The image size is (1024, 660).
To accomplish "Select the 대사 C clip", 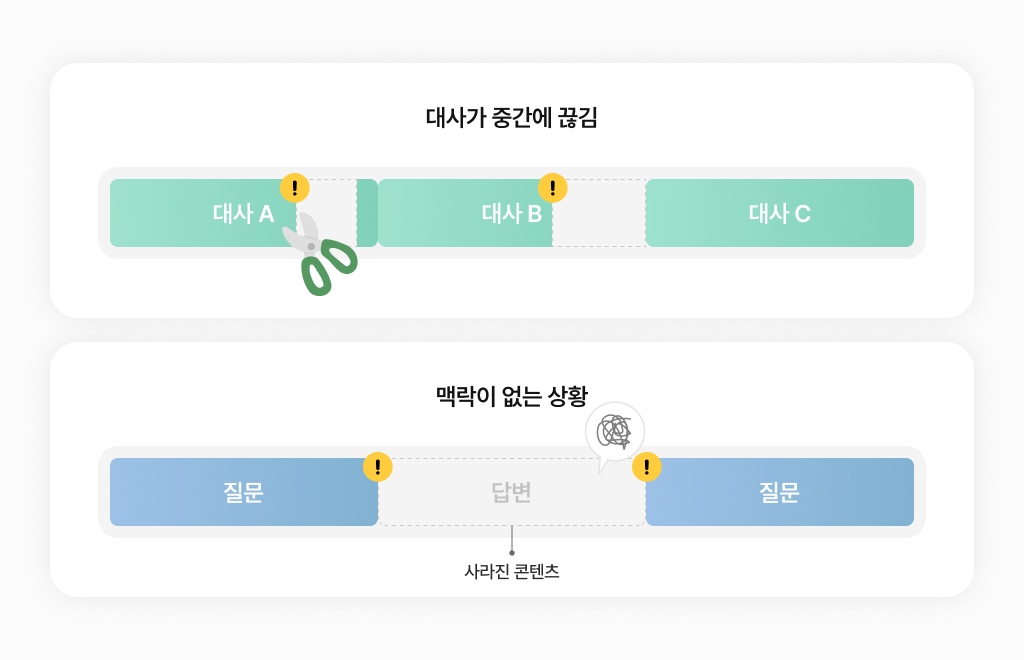I will click(780, 213).
